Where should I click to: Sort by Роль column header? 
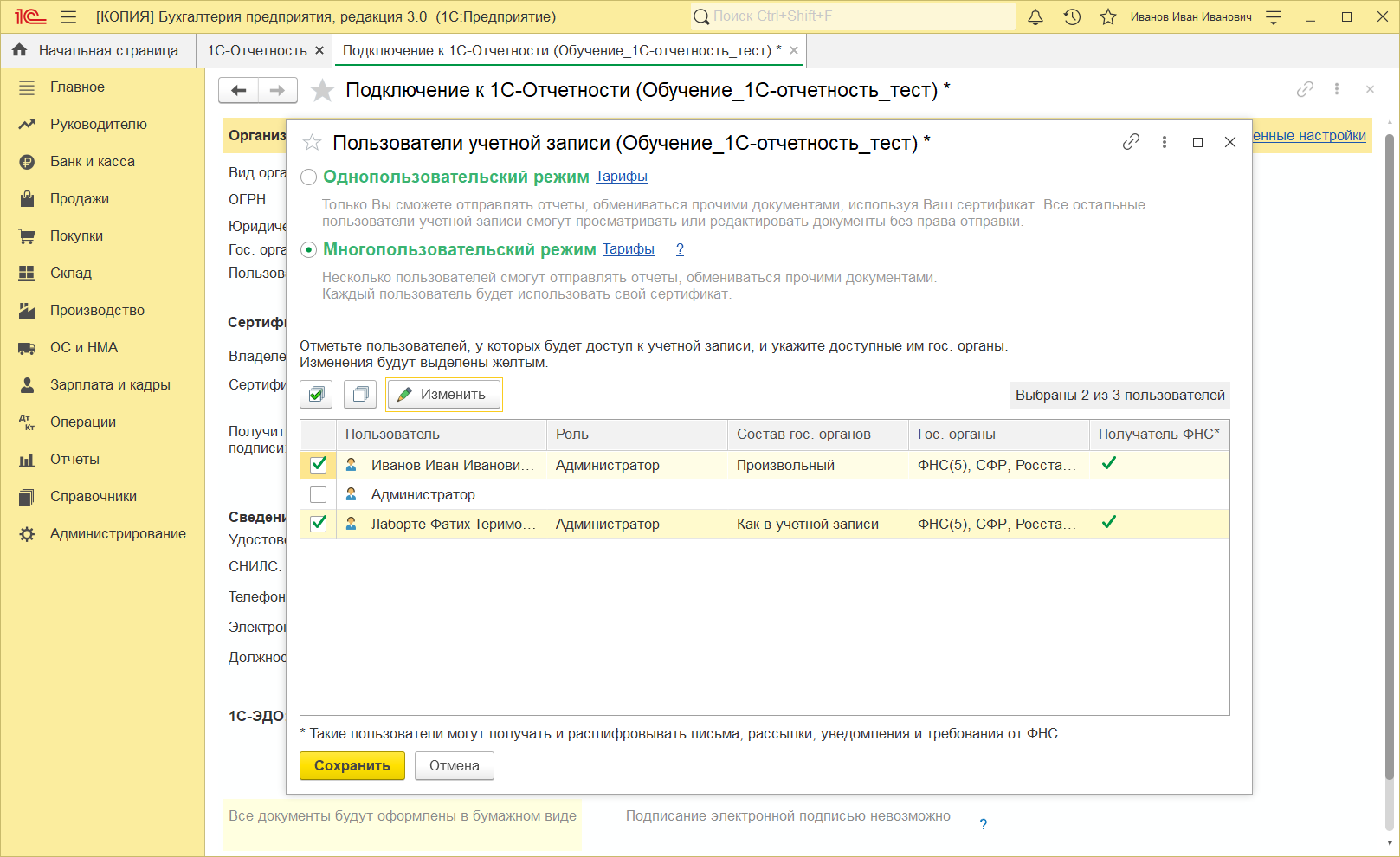[637, 435]
